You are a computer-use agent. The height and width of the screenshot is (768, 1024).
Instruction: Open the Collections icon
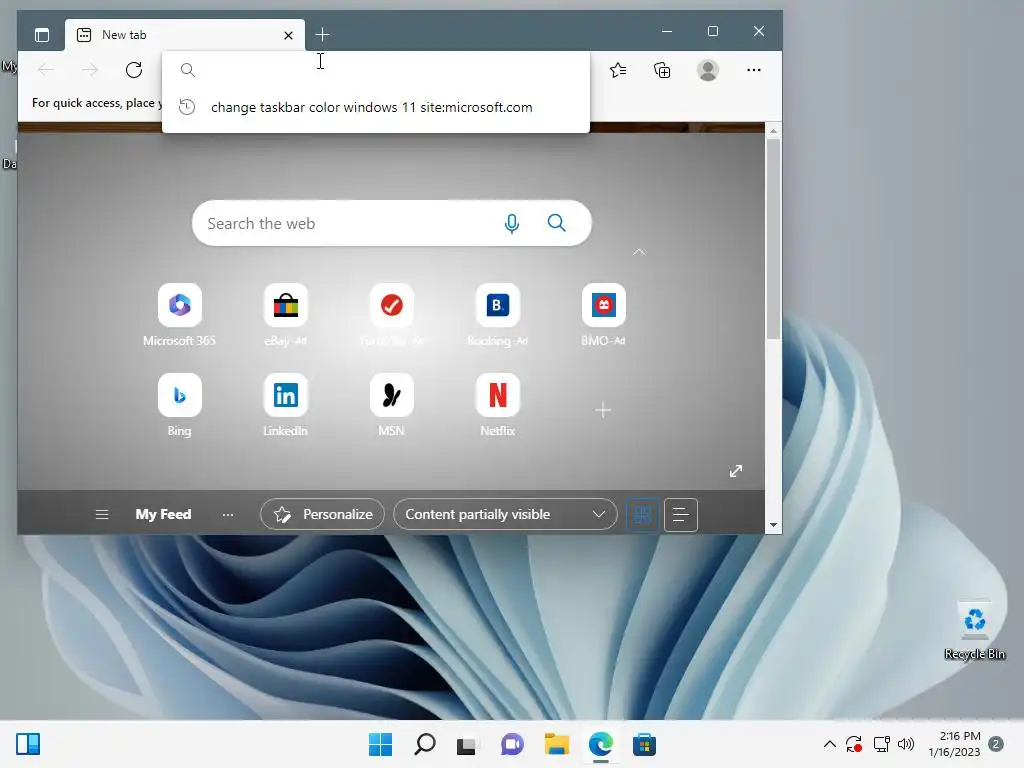(662, 70)
